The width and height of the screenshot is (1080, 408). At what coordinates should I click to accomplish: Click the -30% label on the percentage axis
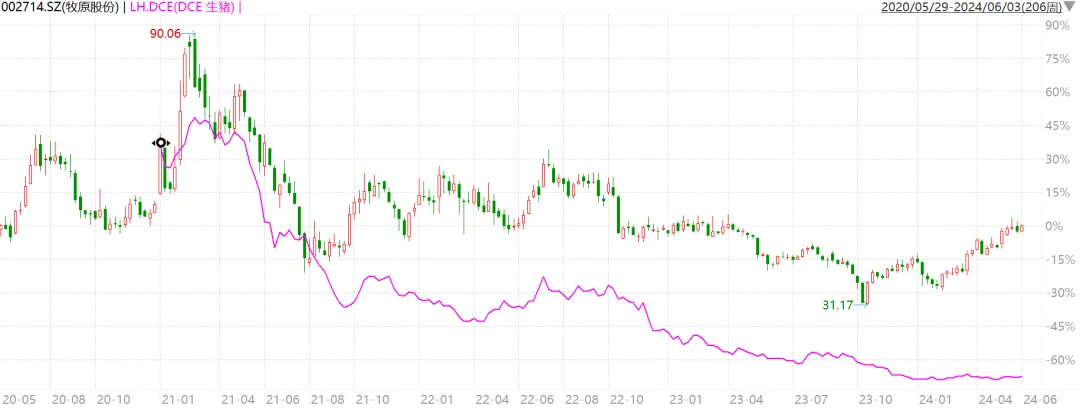tap(1056, 293)
